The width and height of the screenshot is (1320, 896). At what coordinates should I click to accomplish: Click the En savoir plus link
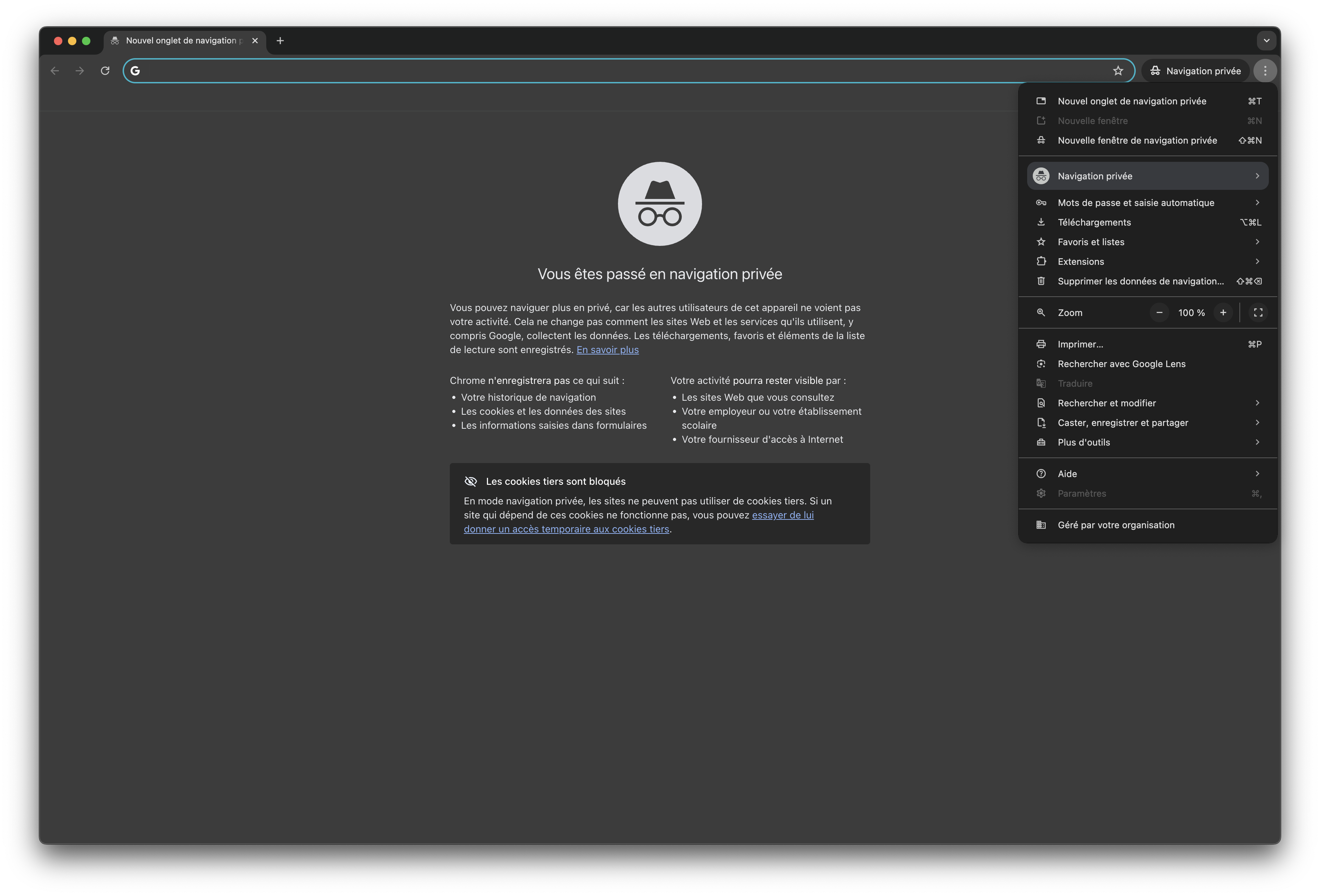(607, 350)
